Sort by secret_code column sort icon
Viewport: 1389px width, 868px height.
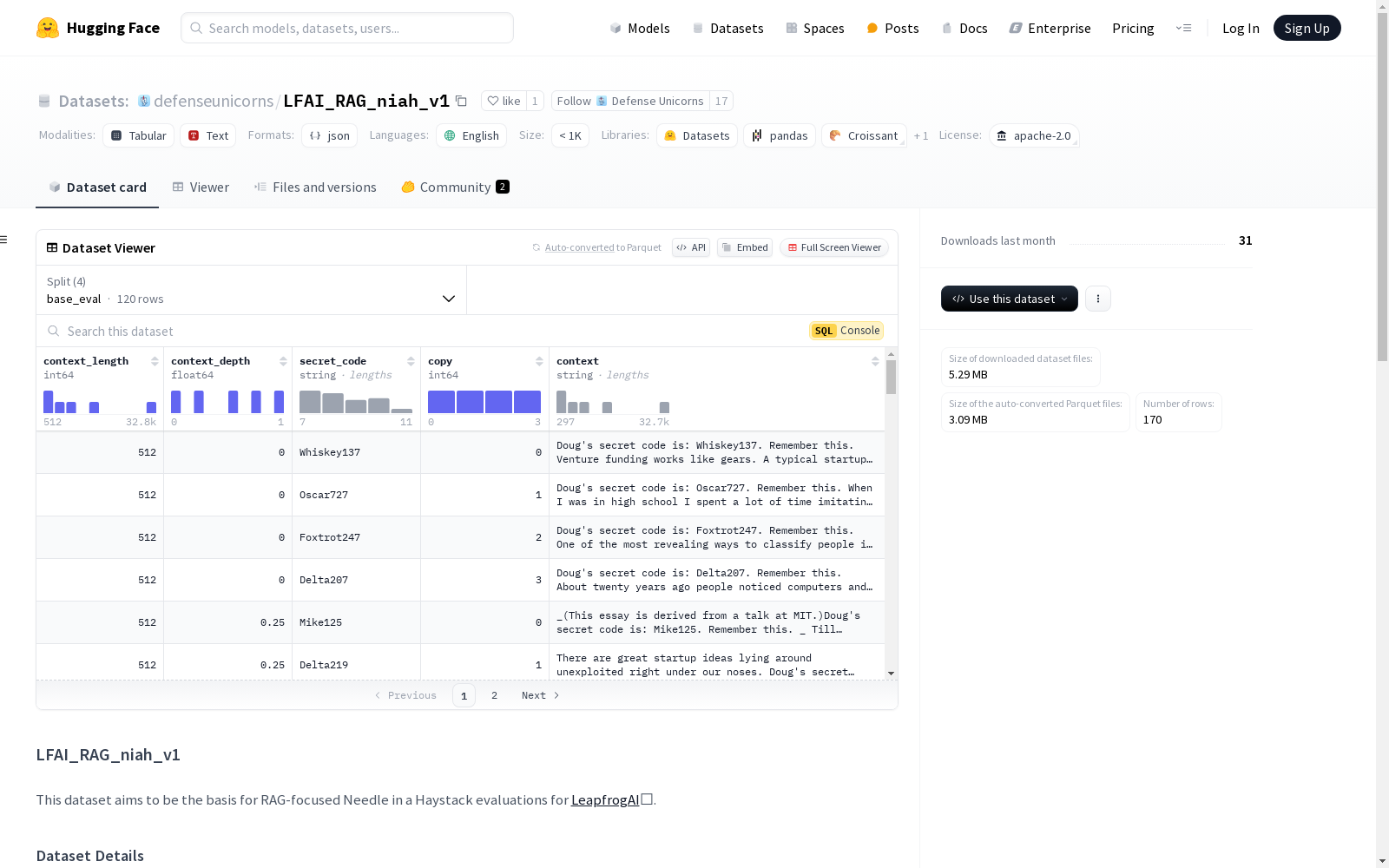(411, 361)
